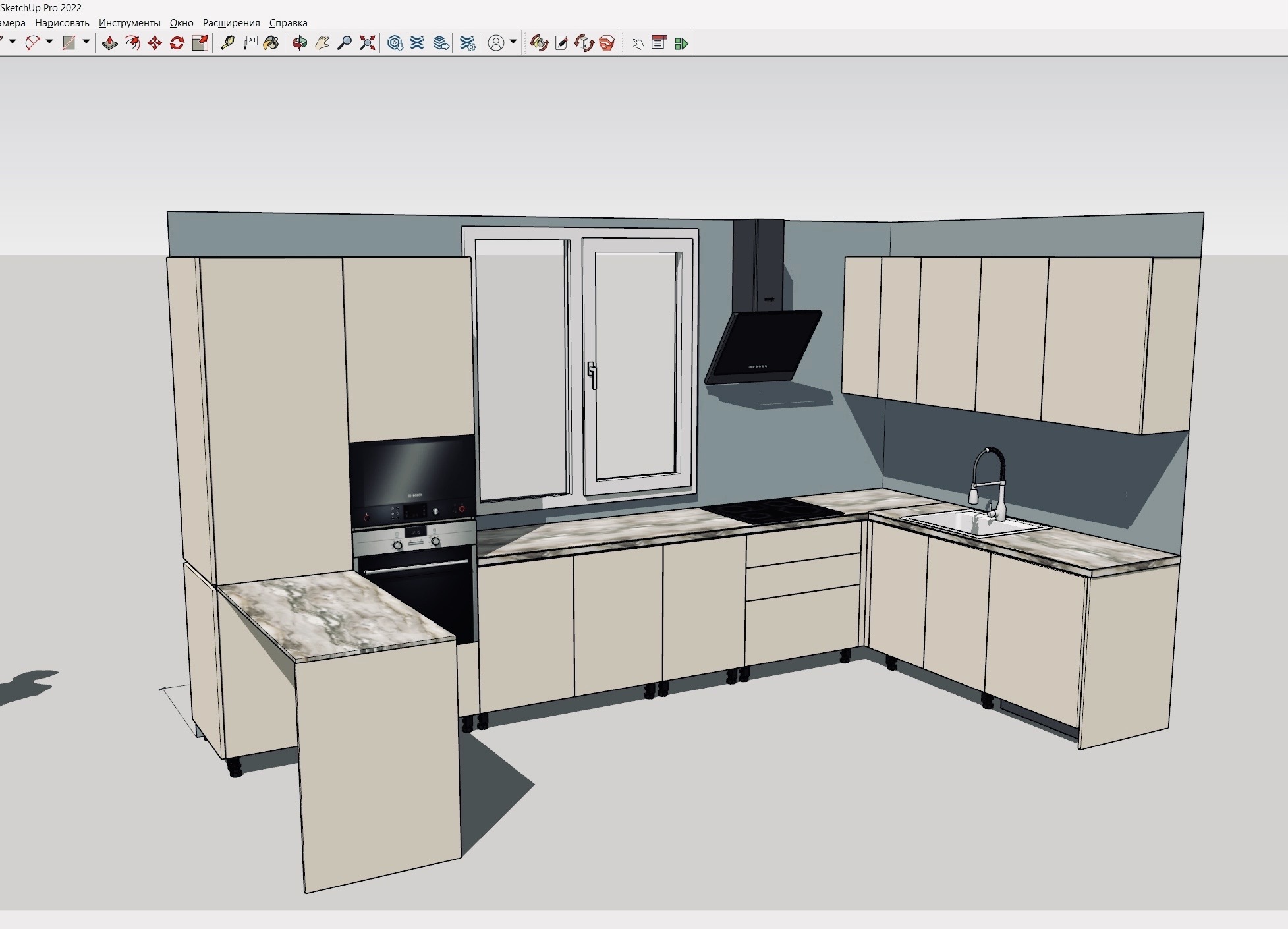Viewport: 1288px width, 929px height.
Task: Select the Paint Bucket tool
Action: click(271, 43)
